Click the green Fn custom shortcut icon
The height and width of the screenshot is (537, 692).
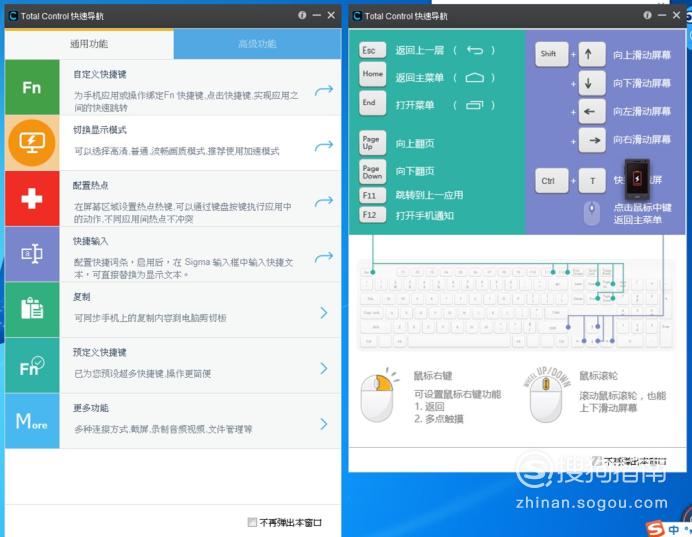click(x=32, y=87)
